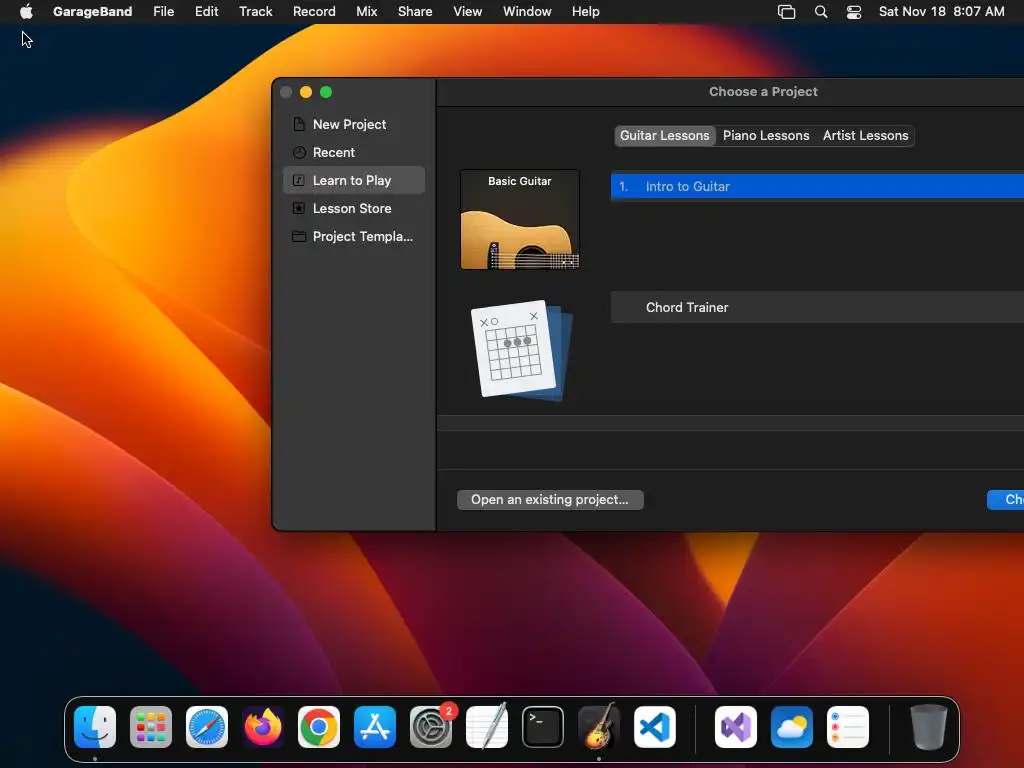1024x768 pixels.
Task: Open Finder from the dock
Action: pyautogui.click(x=95, y=726)
